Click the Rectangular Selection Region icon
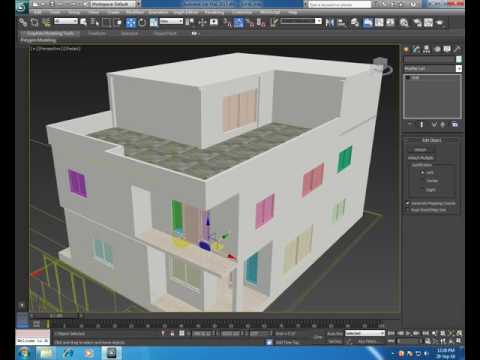Image resolution: width=480 pixels, height=360 pixels. pyautogui.click(x=106, y=22)
